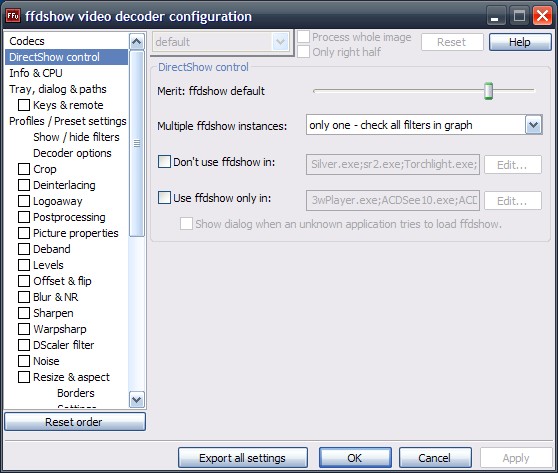Check "Don't use ffdshow in" option
This screenshot has width=558, height=473.
pyautogui.click(x=164, y=162)
